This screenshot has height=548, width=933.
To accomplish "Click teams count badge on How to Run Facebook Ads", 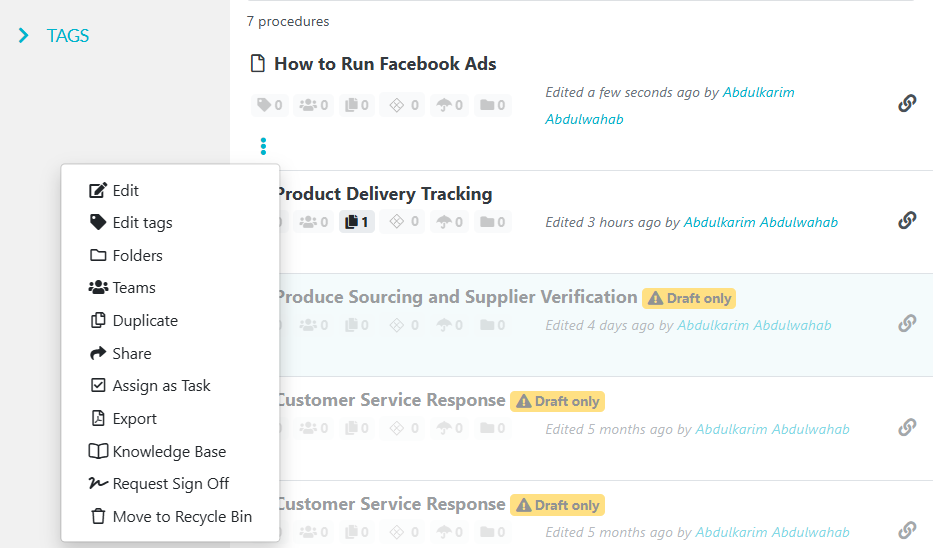I will click(314, 105).
